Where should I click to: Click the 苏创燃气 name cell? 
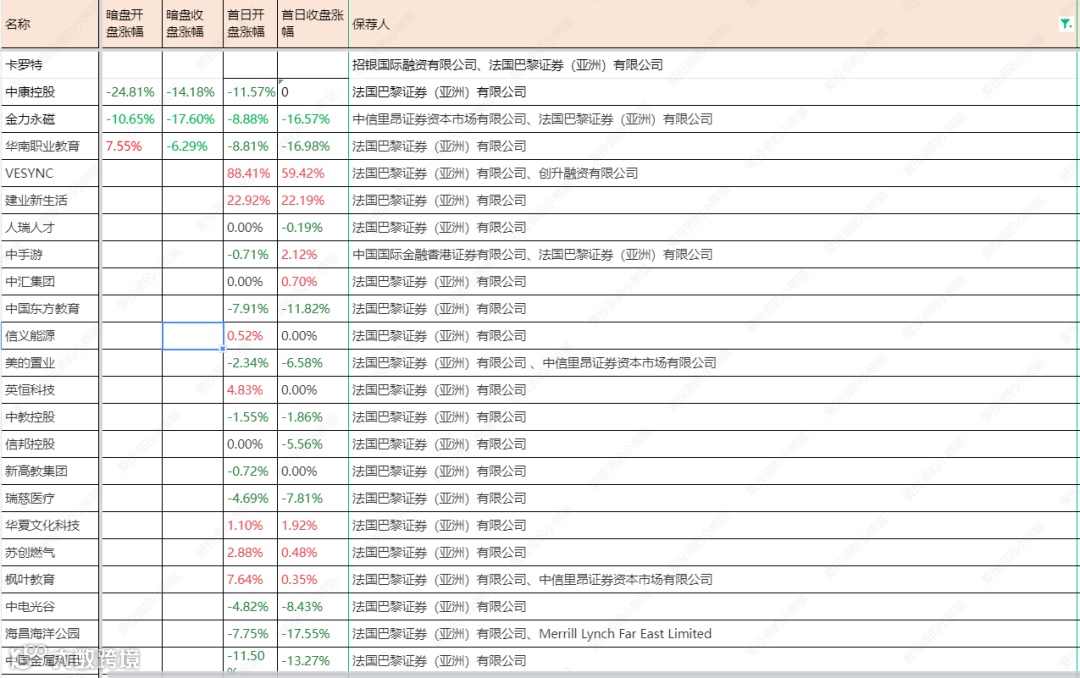click(x=50, y=553)
